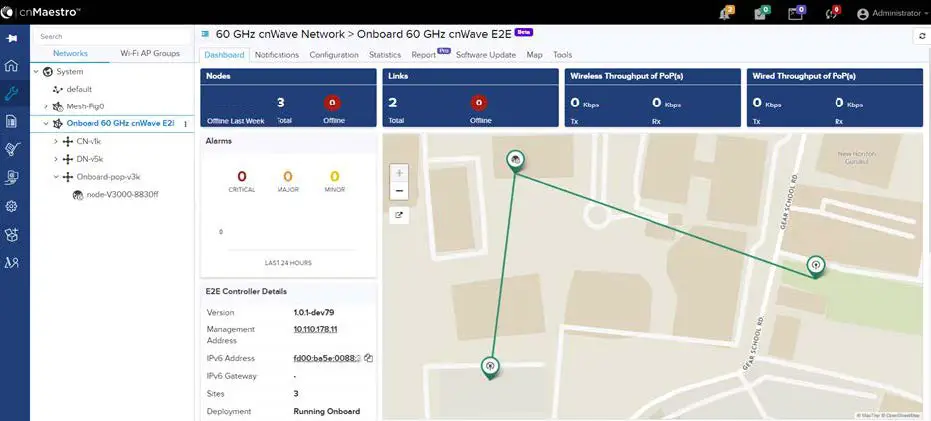
Task: Click the IPv6 address fd00:ba5e:0088 link
Action: (327, 358)
